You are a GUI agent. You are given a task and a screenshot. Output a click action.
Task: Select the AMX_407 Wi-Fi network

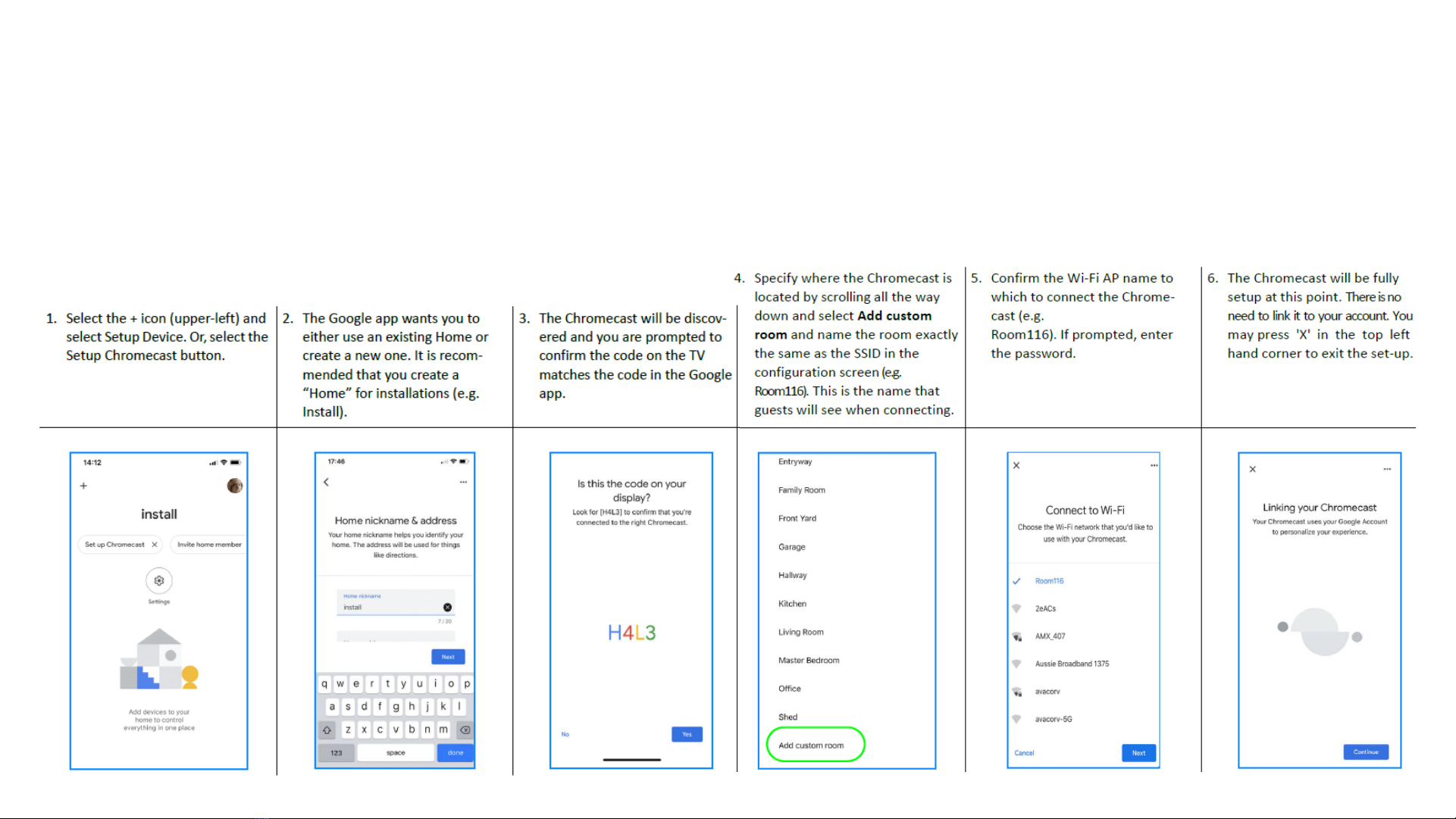[1051, 636]
